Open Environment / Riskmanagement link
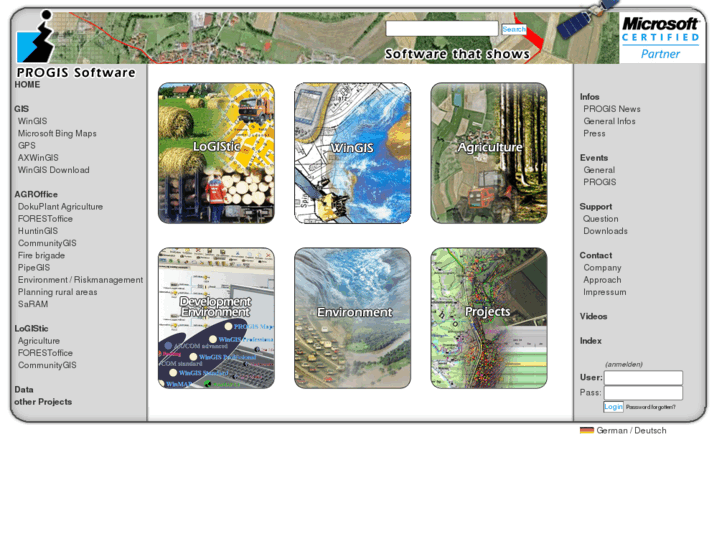727x545 pixels. click(x=80, y=280)
